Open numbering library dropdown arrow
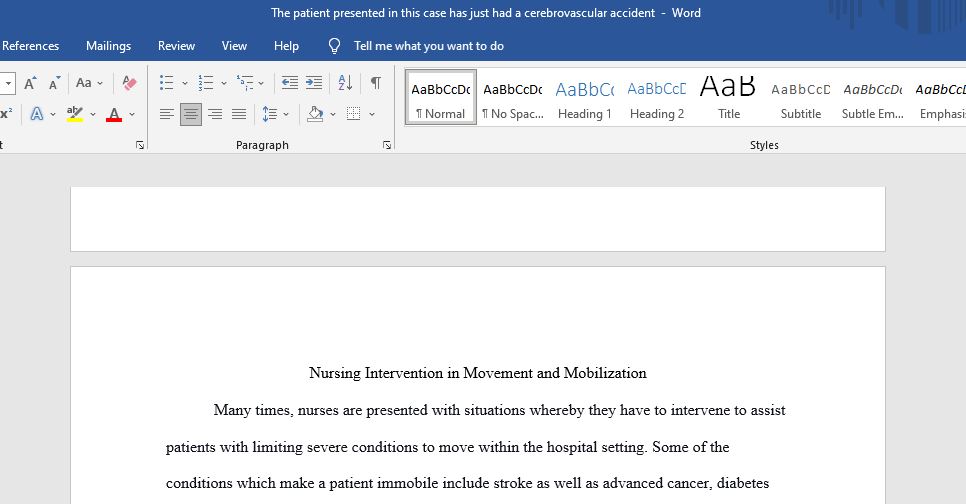Image resolution: width=966 pixels, height=504 pixels. click(224, 83)
